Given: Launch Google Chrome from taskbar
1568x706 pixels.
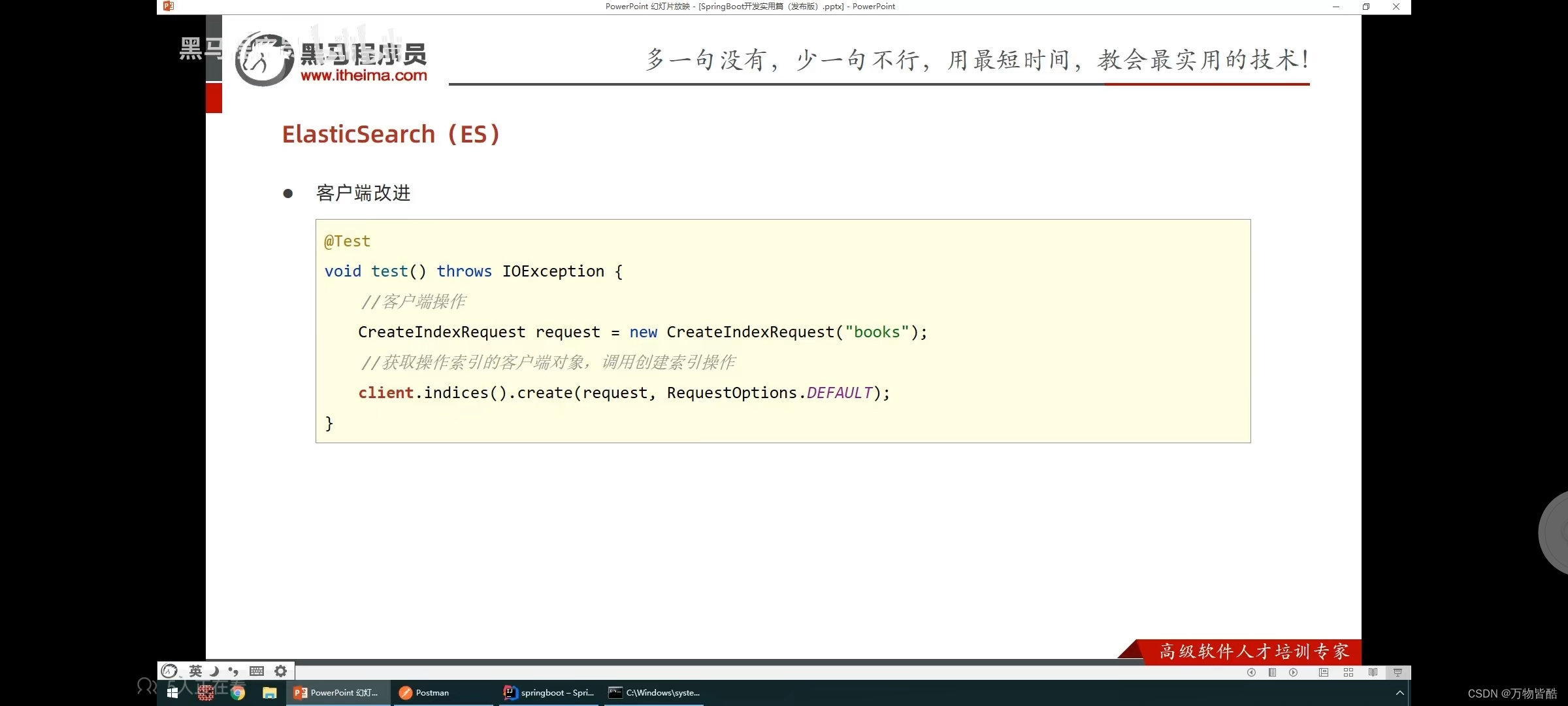Looking at the screenshot, I should 238,693.
